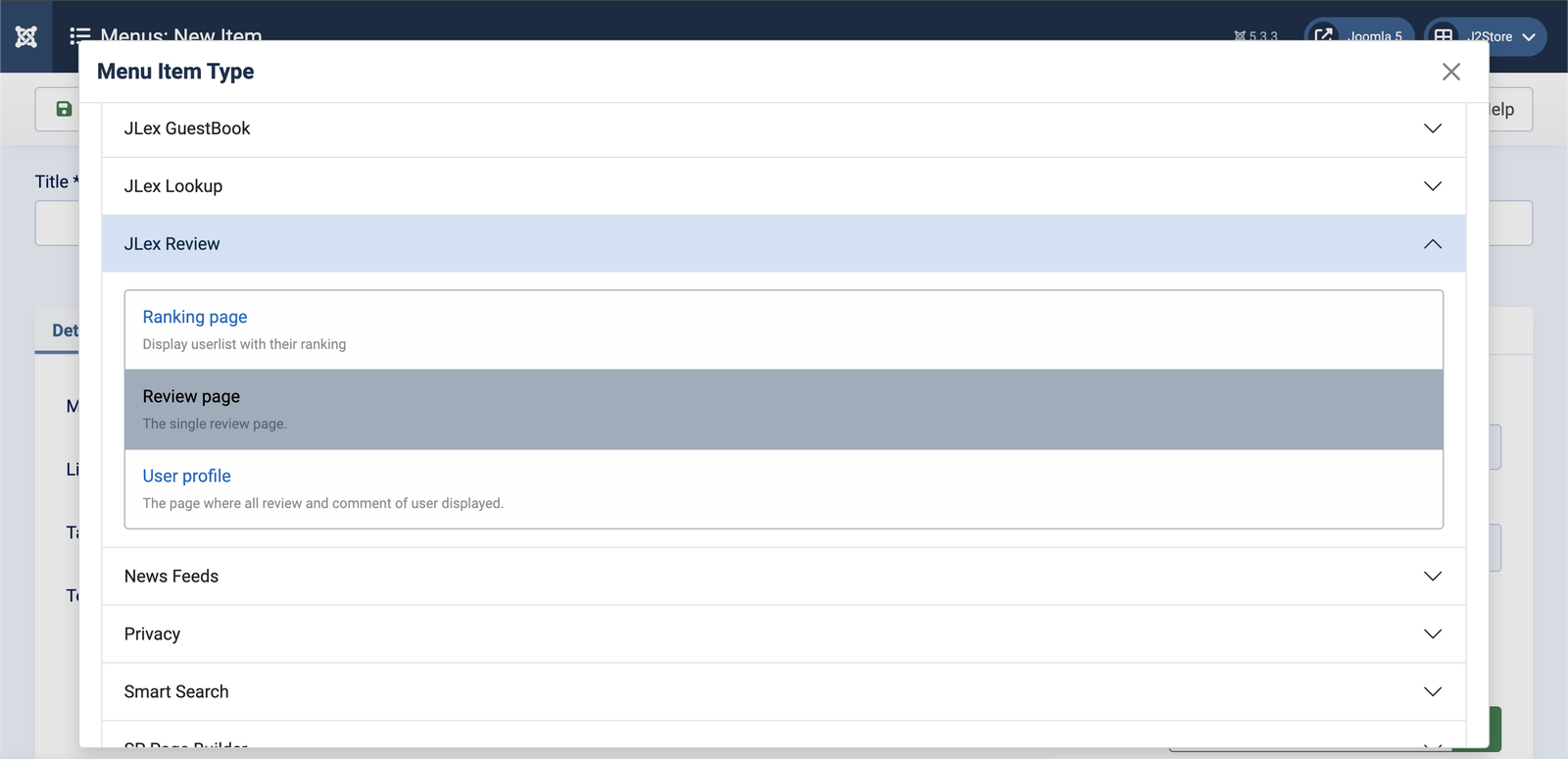Click the News Feeds chevron arrow
Image resolution: width=1568 pixels, height=759 pixels.
(1433, 577)
